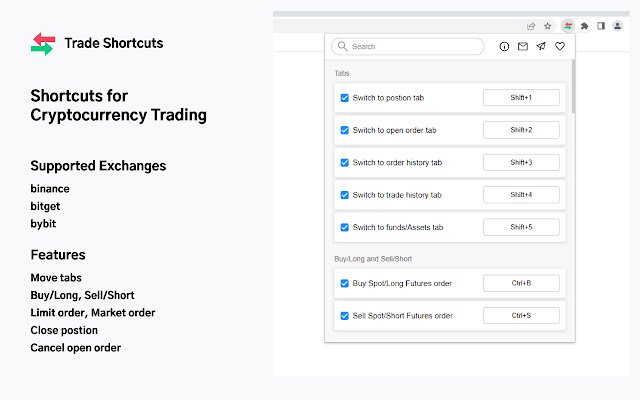Select the Ctrl+S shortcut field

point(521,316)
